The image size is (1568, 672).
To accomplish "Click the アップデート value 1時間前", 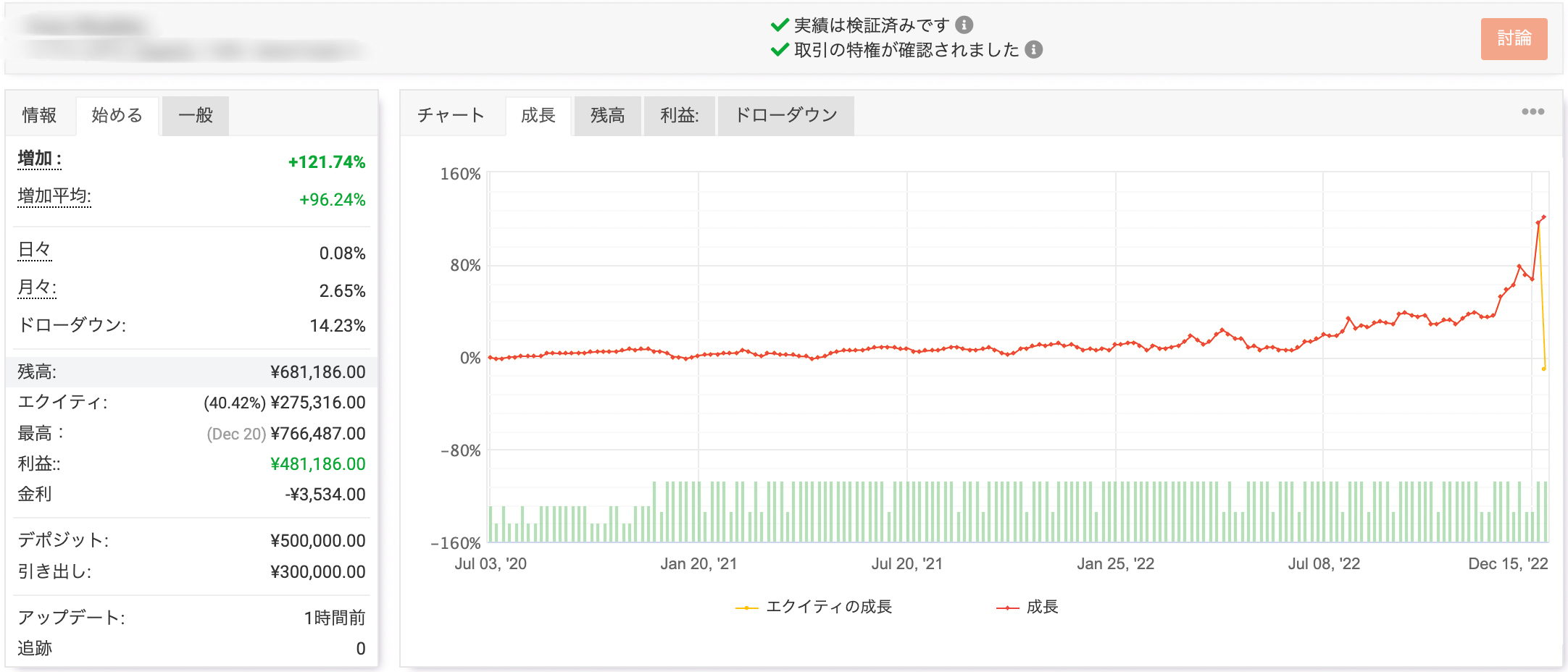I will [x=335, y=618].
